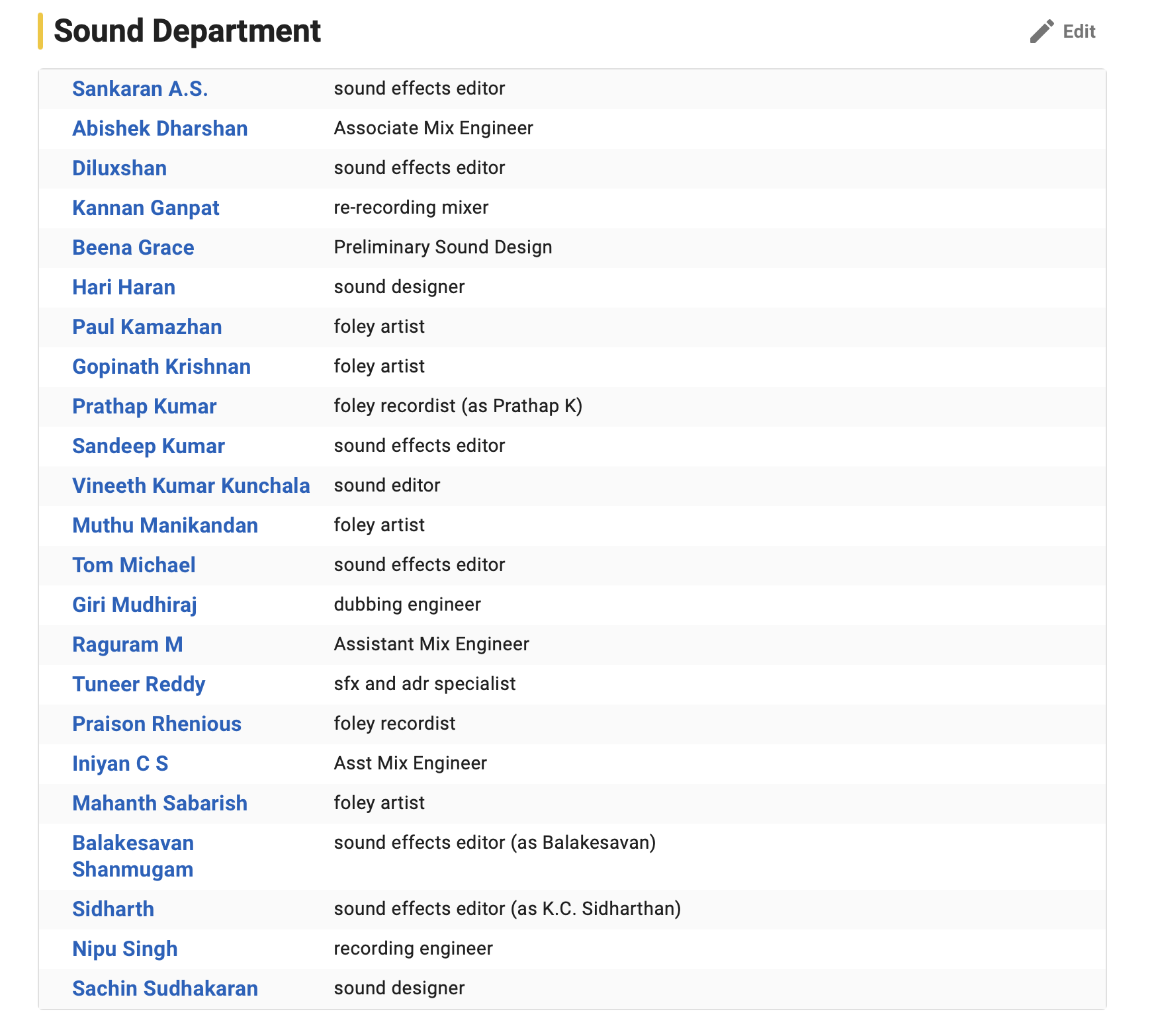Open Sachin Sudhakaran profile
Screen dimensions: 1156x1036
[x=165, y=988]
